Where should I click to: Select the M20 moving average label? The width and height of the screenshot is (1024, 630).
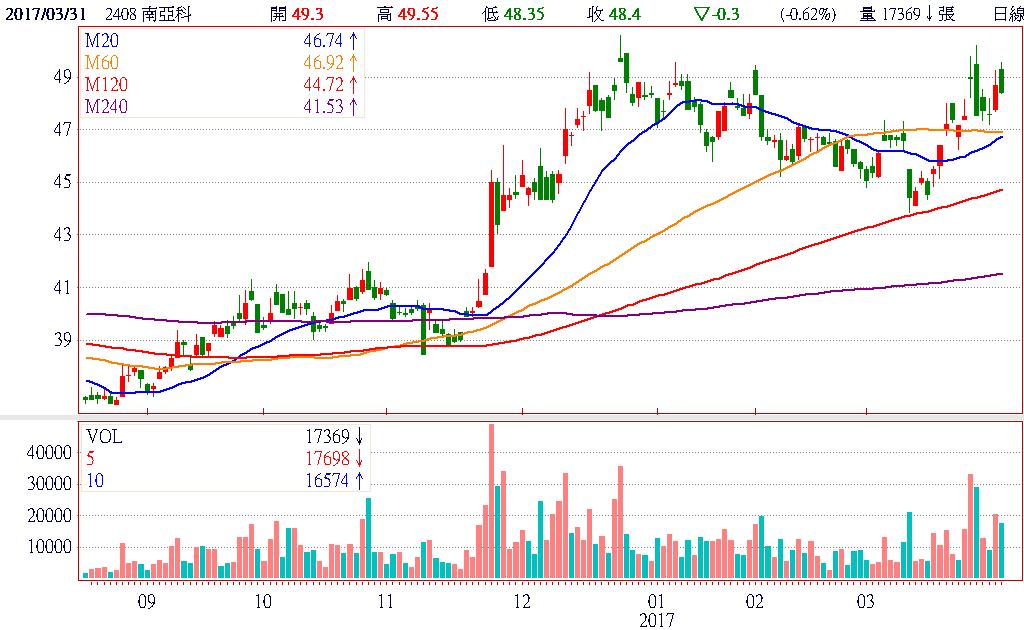tap(102, 39)
